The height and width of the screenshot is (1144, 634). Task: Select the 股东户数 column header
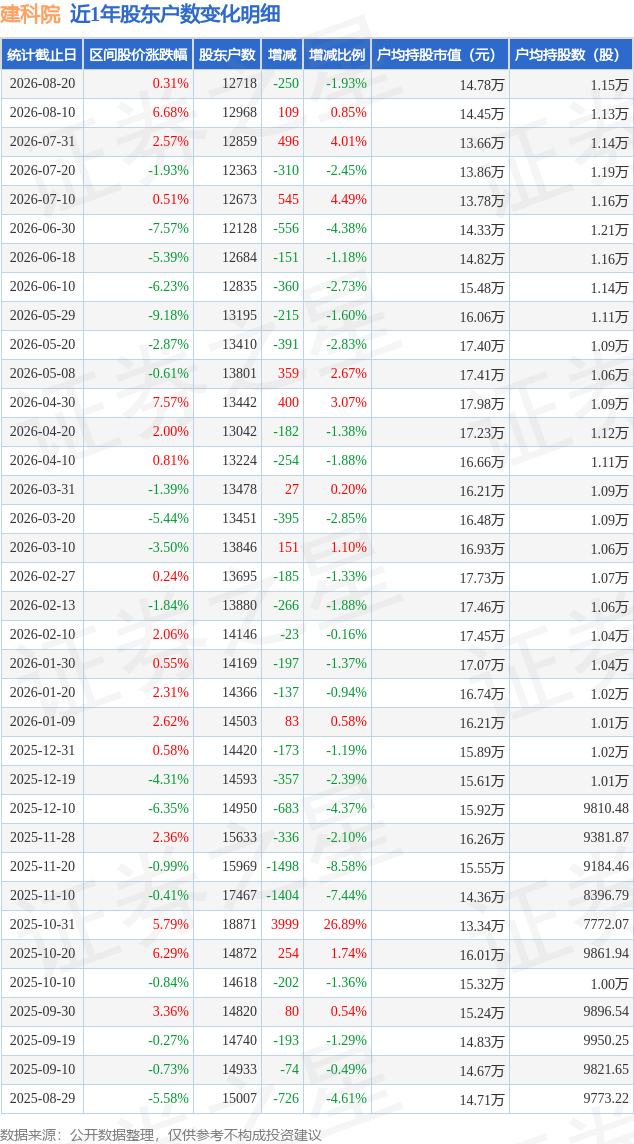click(x=227, y=55)
